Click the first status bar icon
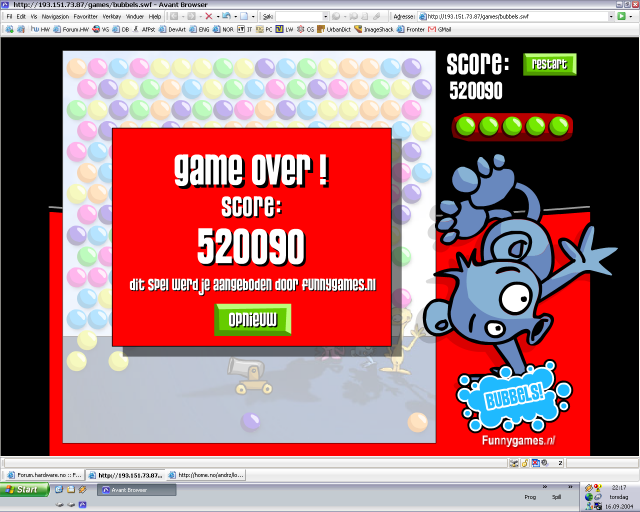Image resolution: width=640 pixels, height=512 pixels. tap(513, 463)
